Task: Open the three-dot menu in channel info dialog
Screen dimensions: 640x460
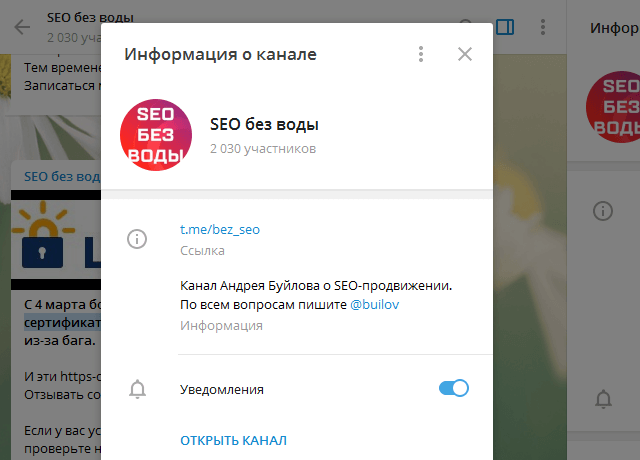Action: click(421, 54)
